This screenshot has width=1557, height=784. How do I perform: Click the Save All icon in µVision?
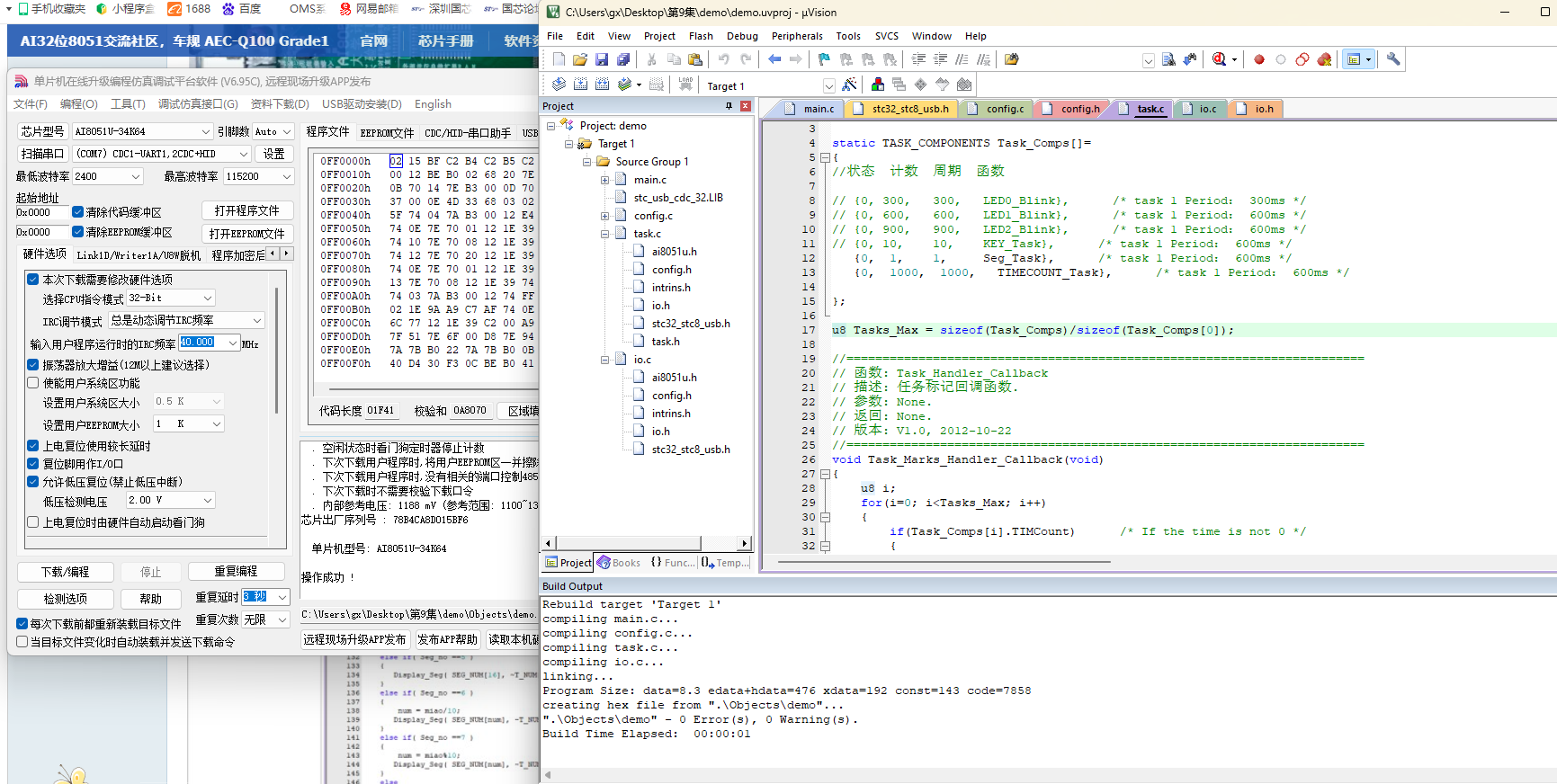(623, 59)
